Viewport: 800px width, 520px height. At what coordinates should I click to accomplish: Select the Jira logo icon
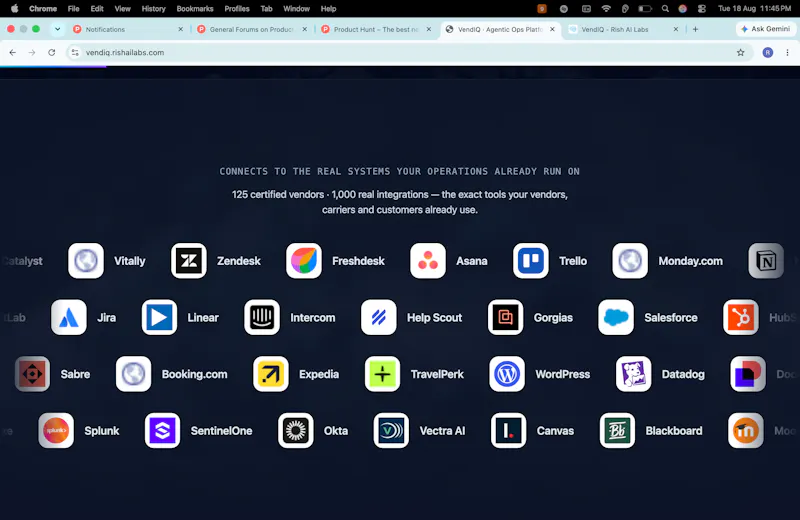69,317
